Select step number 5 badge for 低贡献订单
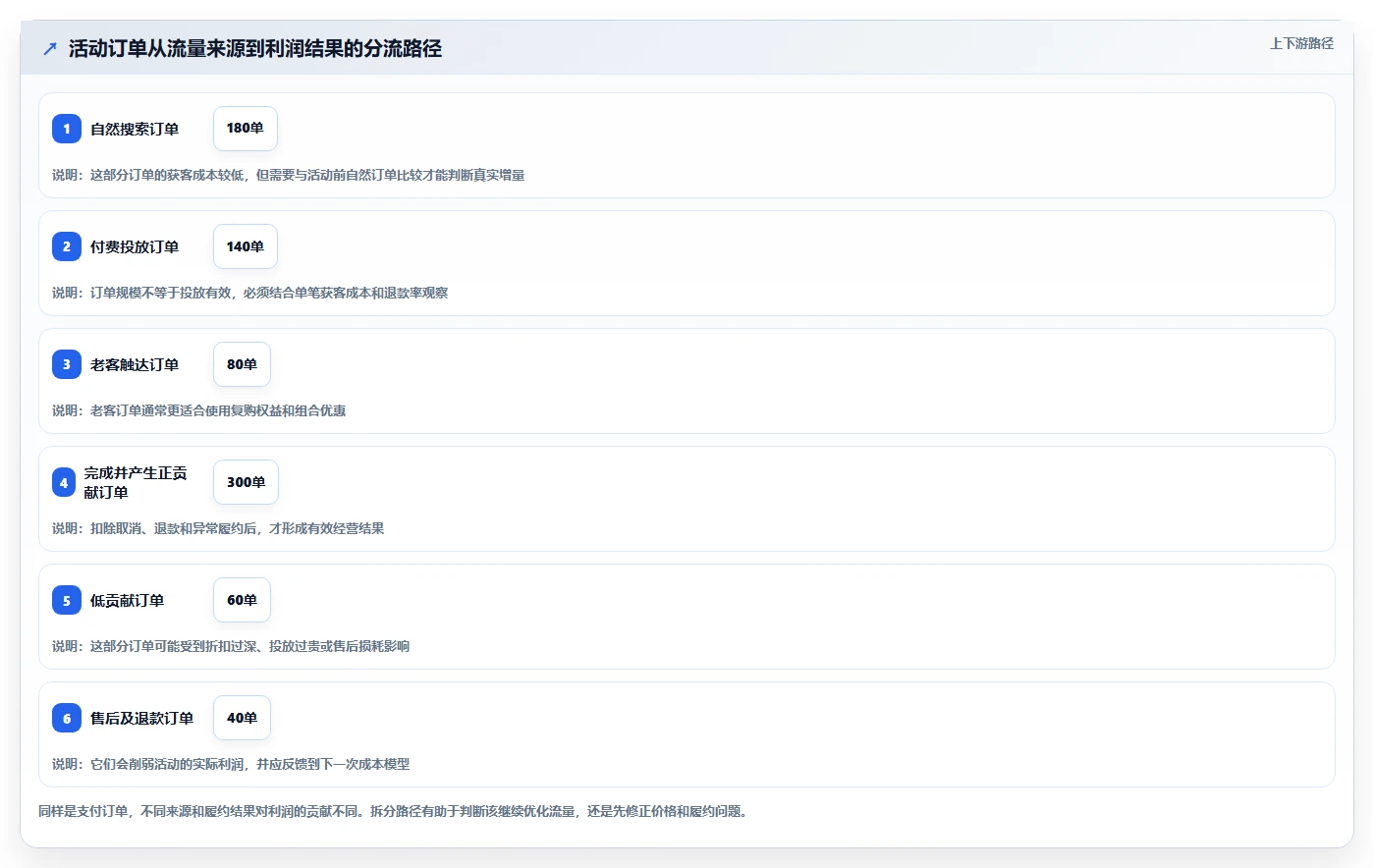Screen dimensions: 1374x868 click(x=67, y=600)
